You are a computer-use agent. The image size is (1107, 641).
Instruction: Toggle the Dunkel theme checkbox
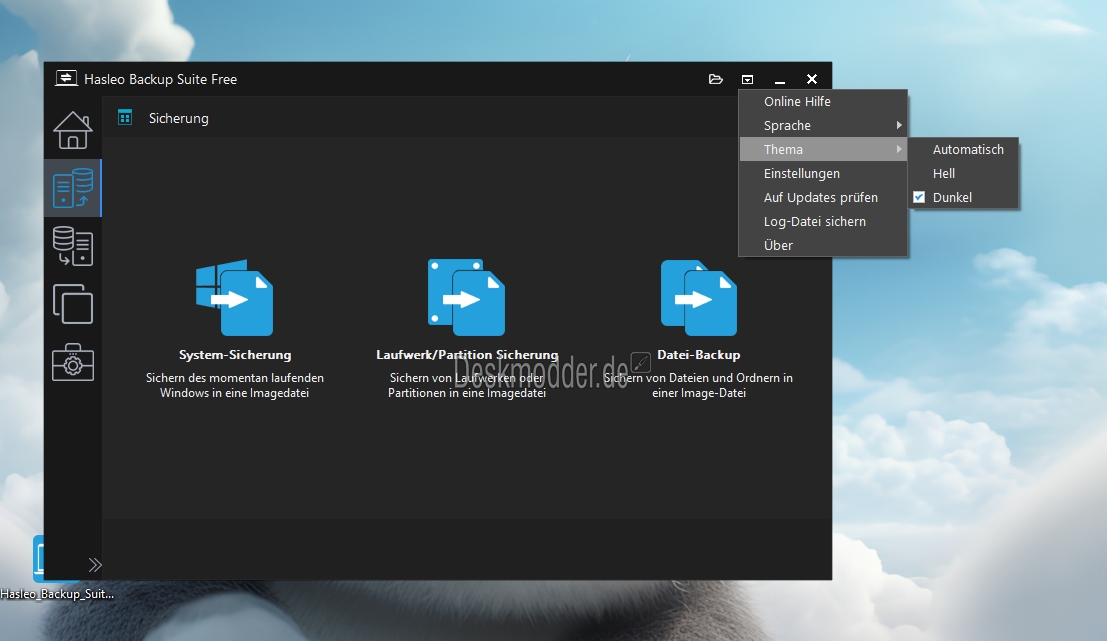[x=919, y=198]
